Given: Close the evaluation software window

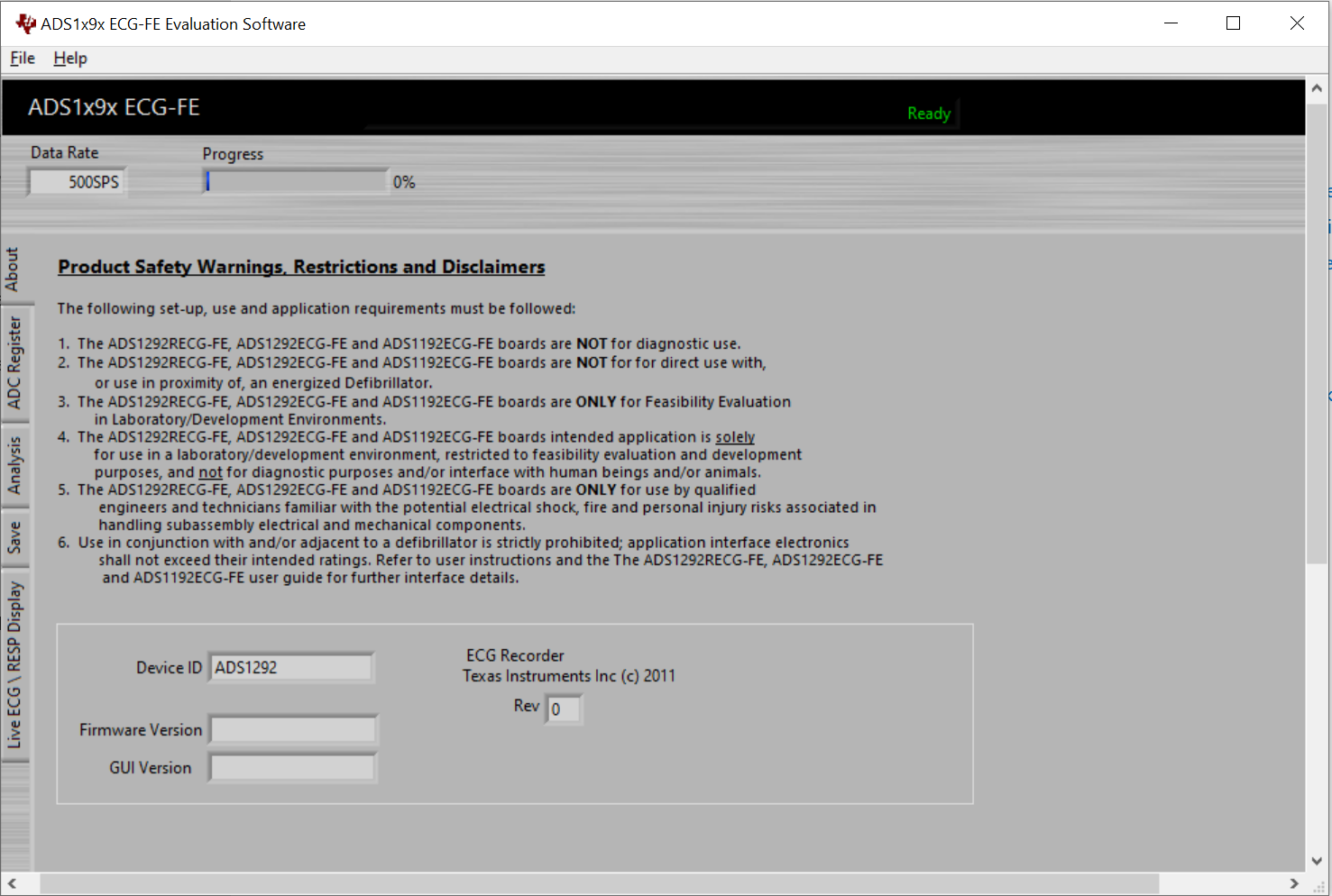Looking at the screenshot, I should 1297,23.
